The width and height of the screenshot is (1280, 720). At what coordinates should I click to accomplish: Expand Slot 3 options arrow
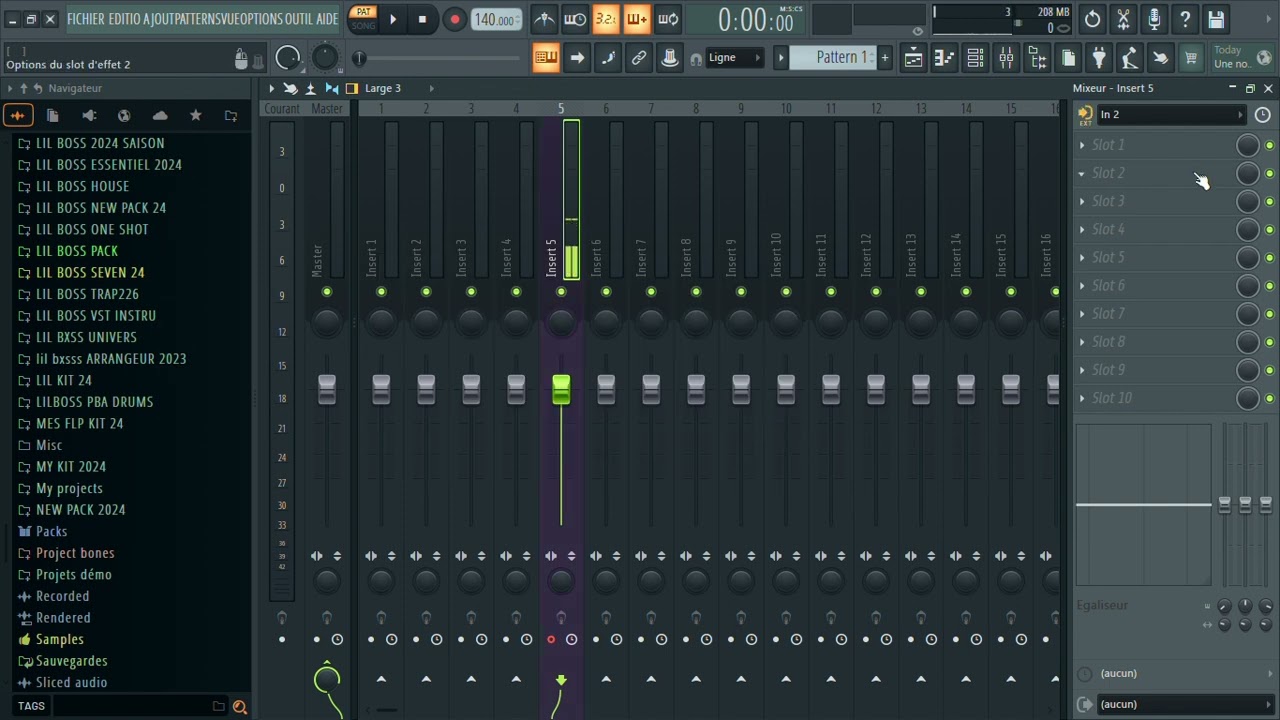[1082, 201]
